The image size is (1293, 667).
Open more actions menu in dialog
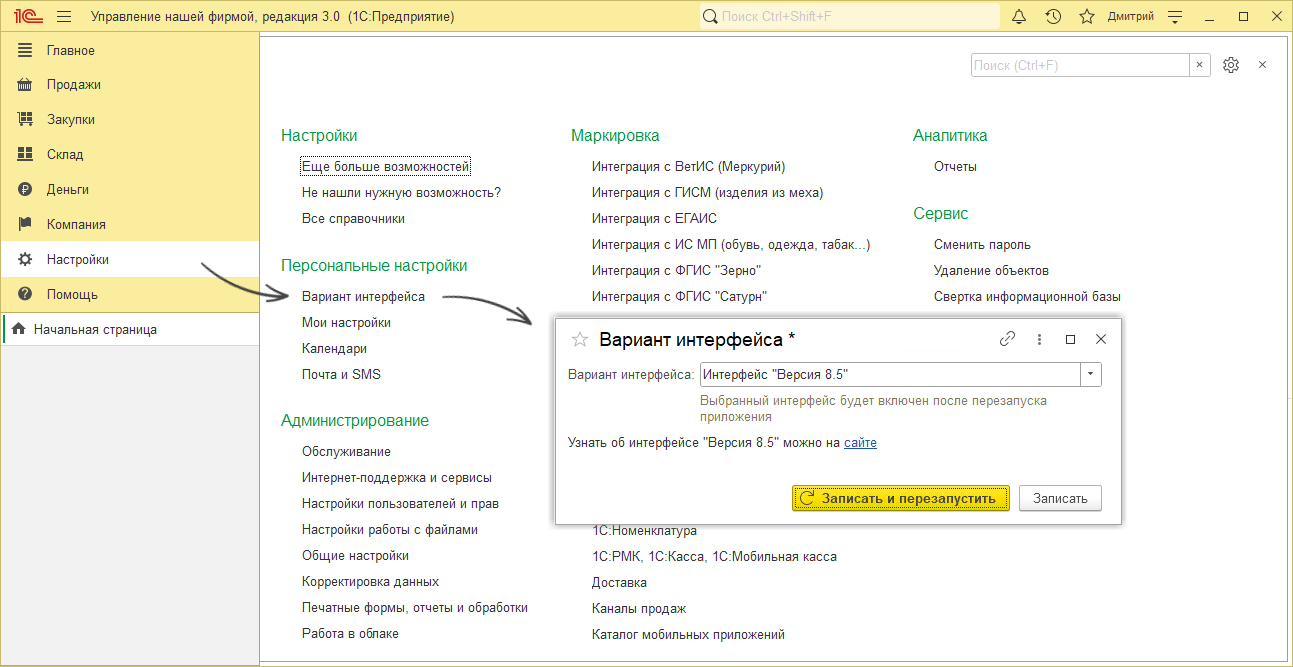1039,340
